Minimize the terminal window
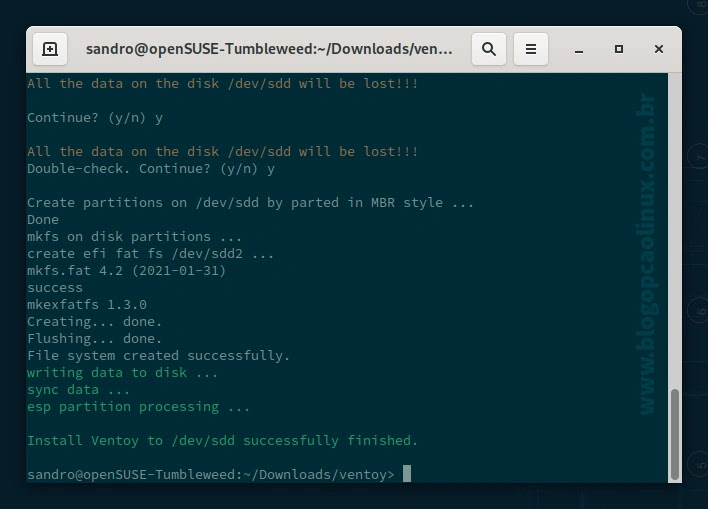Screen dimensions: 708x509 pos(578,49)
